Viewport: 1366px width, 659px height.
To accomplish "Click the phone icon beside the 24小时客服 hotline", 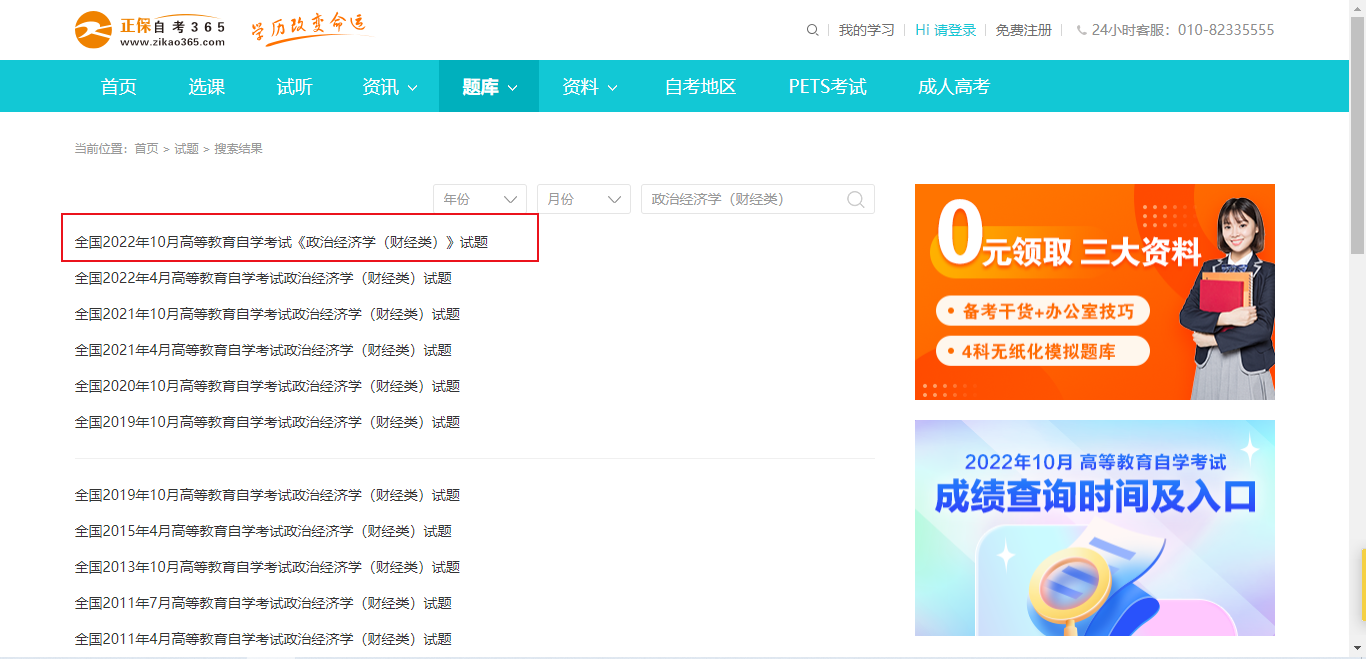I will coord(1081,30).
